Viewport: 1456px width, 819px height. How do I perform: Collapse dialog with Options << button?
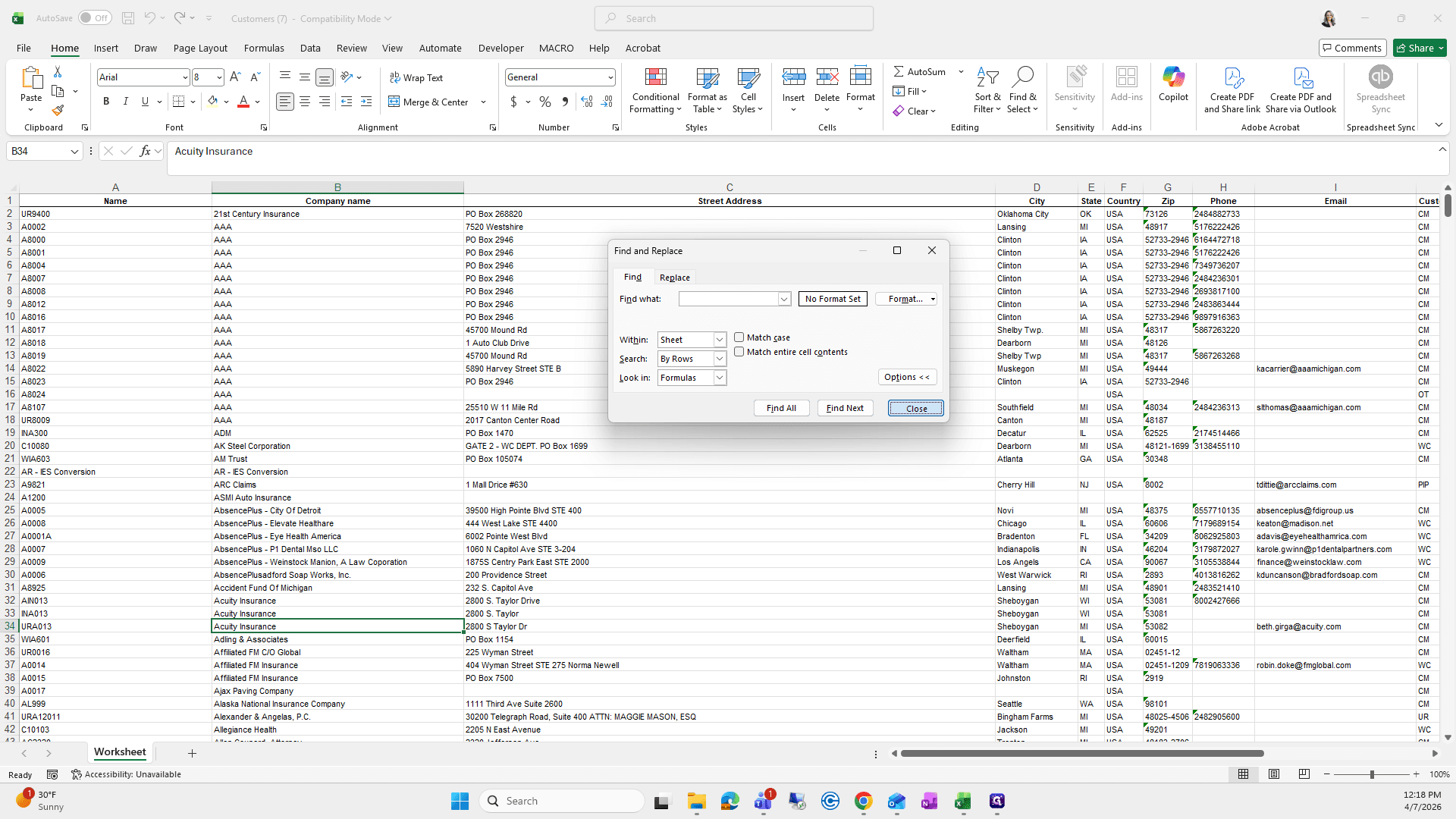907,377
